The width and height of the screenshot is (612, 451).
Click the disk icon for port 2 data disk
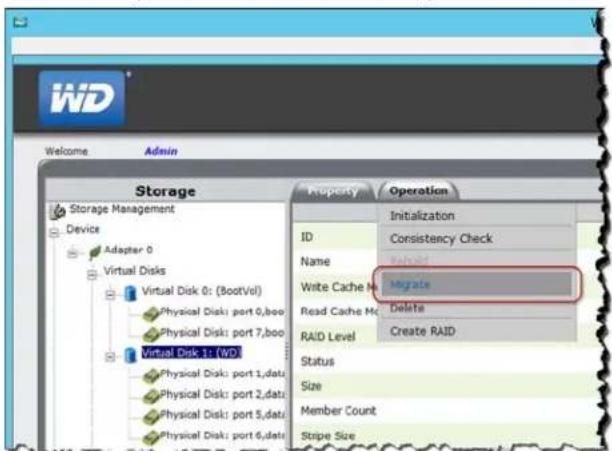pyautogui.click(x=151, y=396)
